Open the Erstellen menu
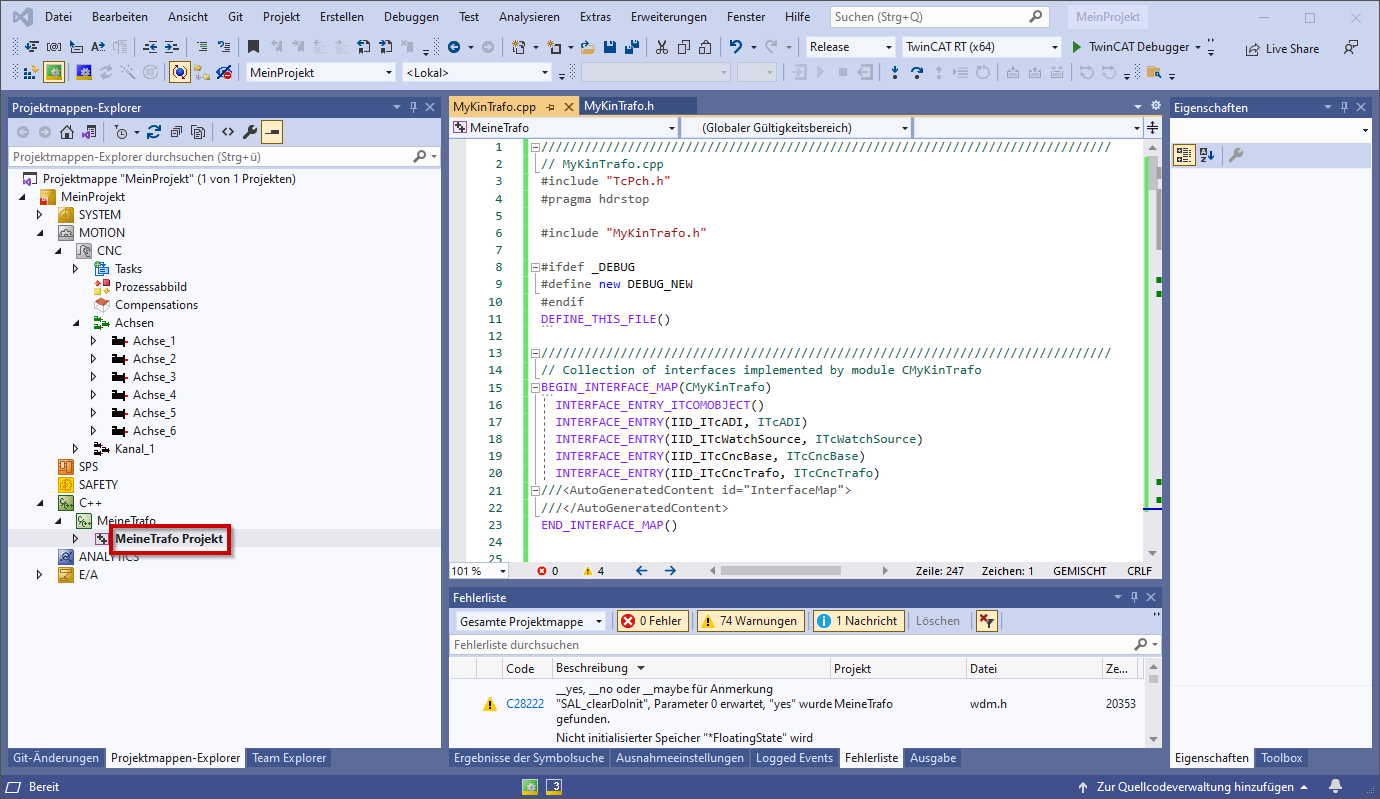1380x799 pixels. (342, 17)
